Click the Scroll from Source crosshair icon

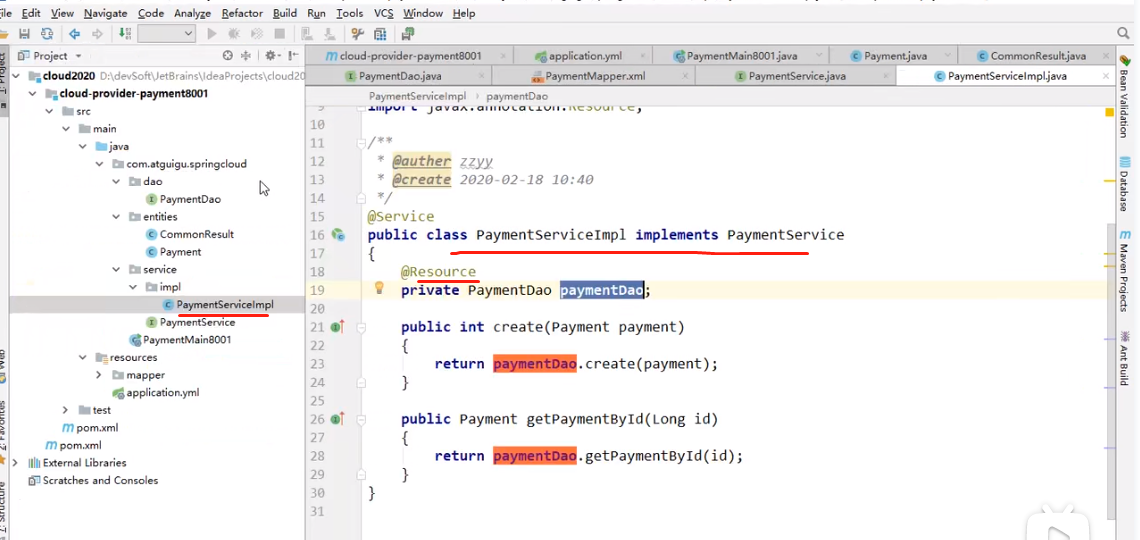coord(228,55)
